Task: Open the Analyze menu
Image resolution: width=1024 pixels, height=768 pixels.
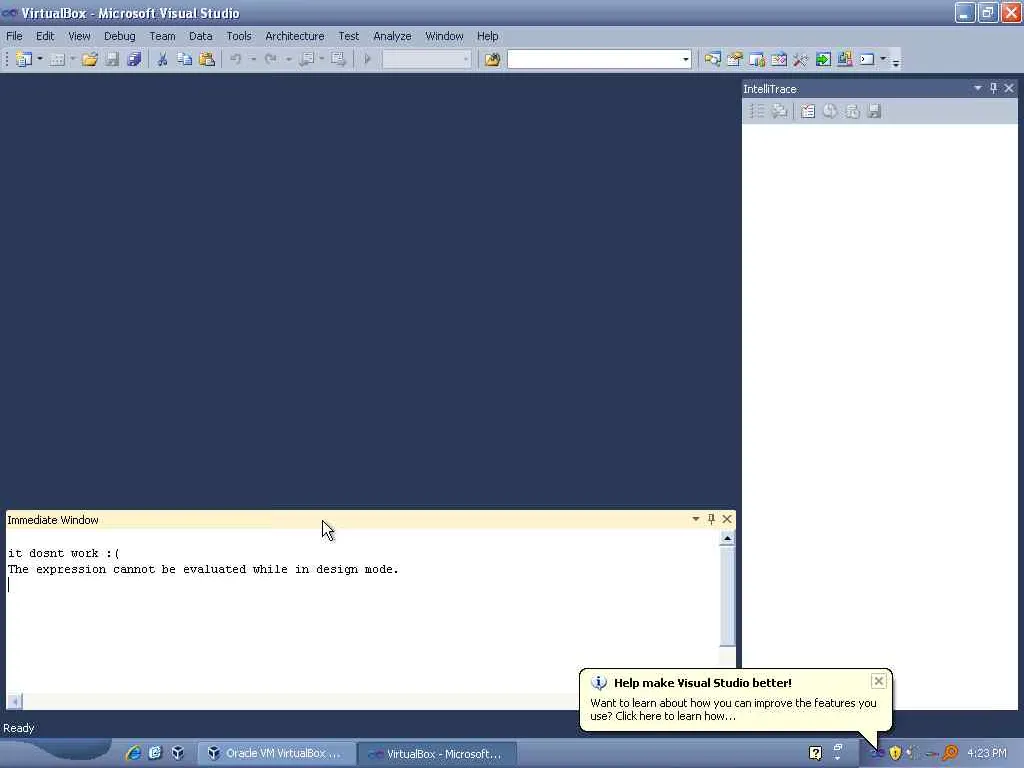Action: pos(392,36)
